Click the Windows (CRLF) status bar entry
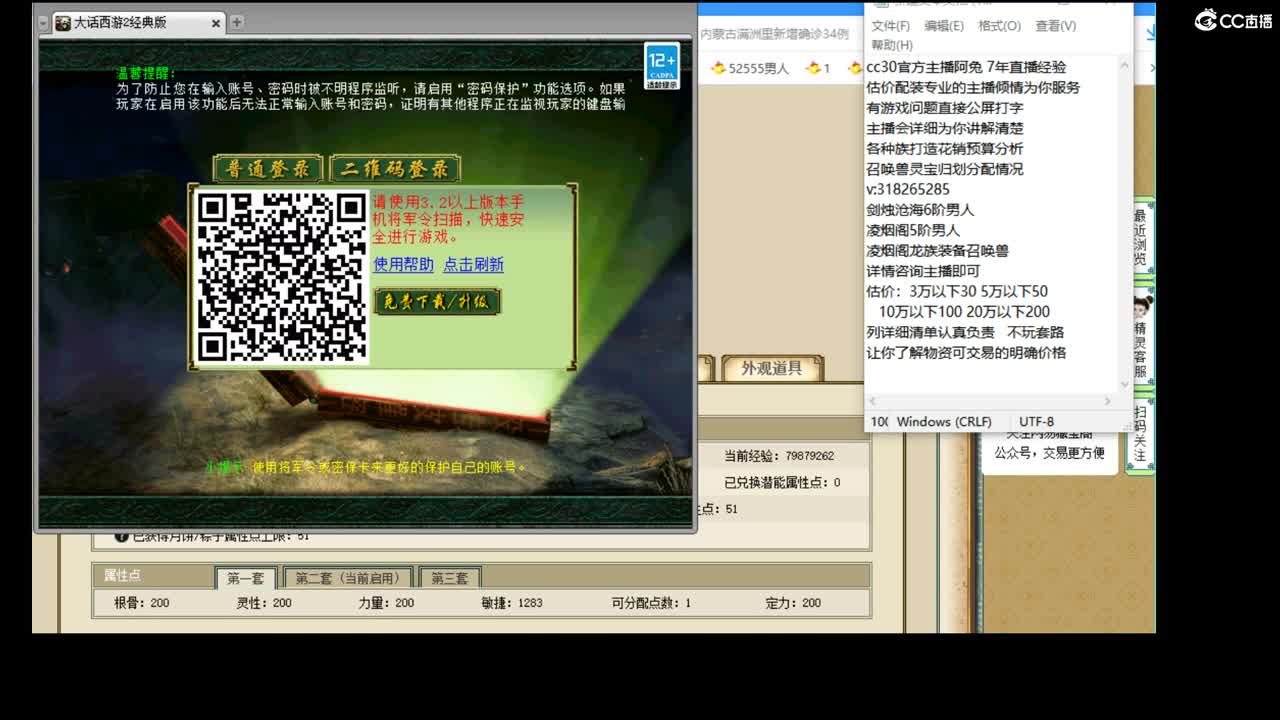Image resolution: width=1280 pixels, height=720 pixels. [x=944, y=422]
